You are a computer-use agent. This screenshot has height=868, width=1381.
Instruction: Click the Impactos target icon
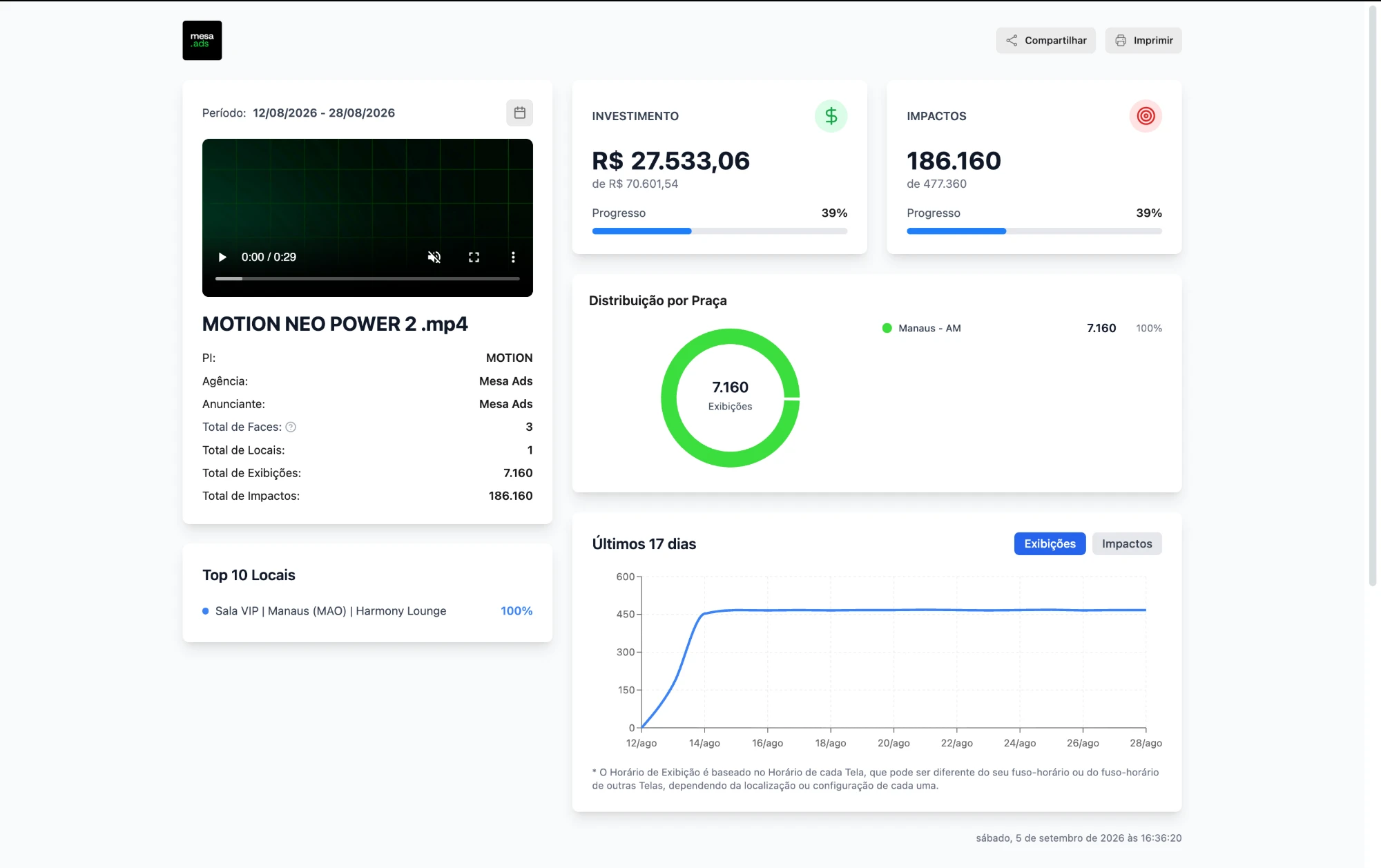1146,116
